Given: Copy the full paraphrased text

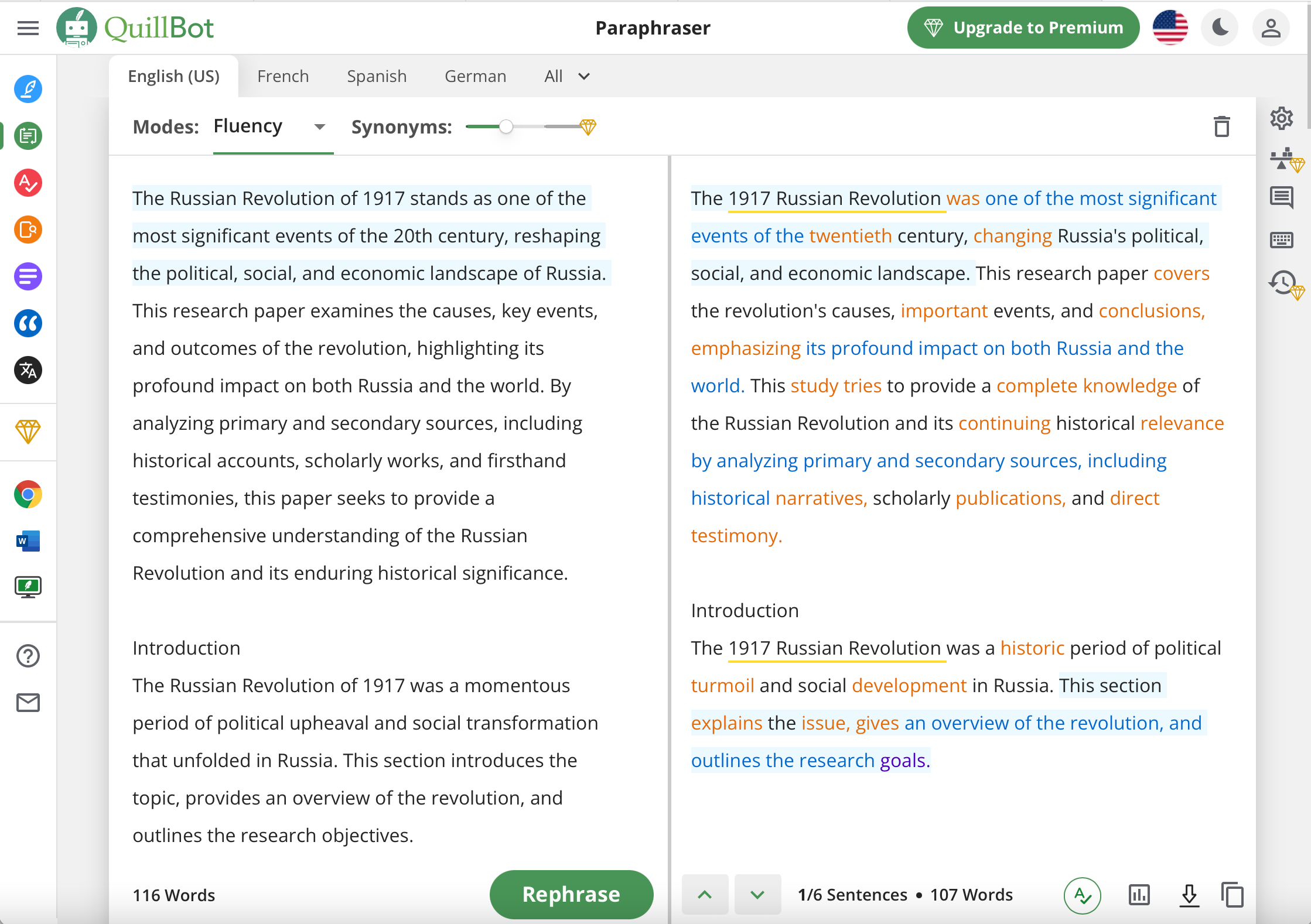Looking at the screenshot, I should pyautogui.click(x=1233, y=895).
